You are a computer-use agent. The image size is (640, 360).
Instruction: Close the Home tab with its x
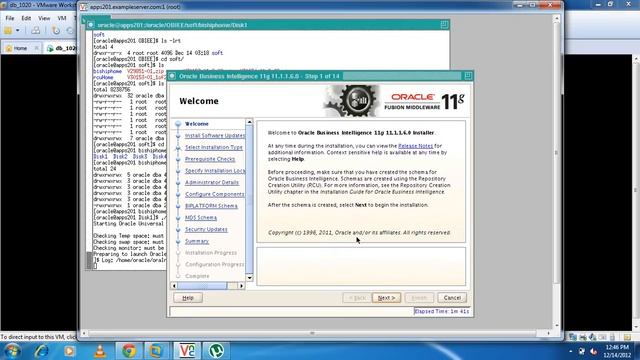coord(36,48)
